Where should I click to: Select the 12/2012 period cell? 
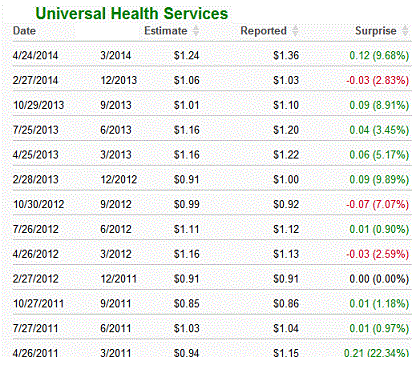pos(119,180)
